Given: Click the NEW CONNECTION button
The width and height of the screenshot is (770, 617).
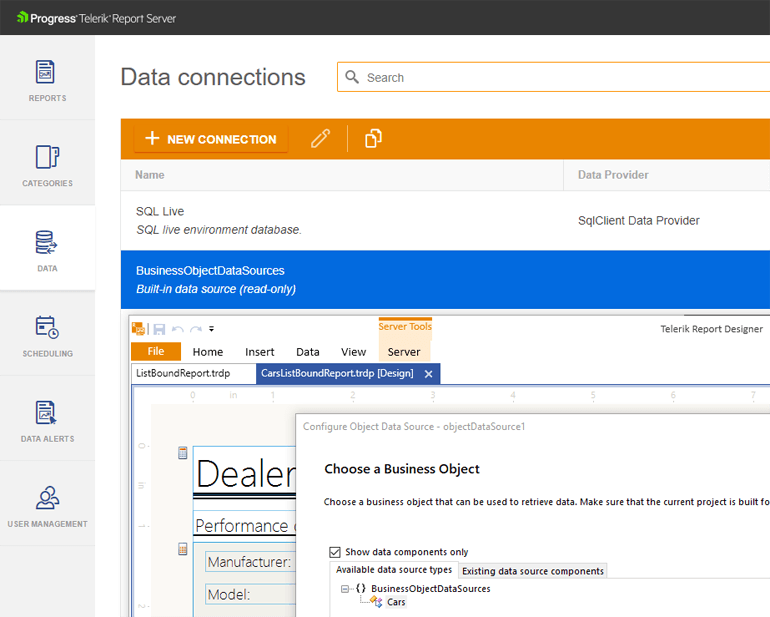Looking at the screenshot, I should (211, 139).
